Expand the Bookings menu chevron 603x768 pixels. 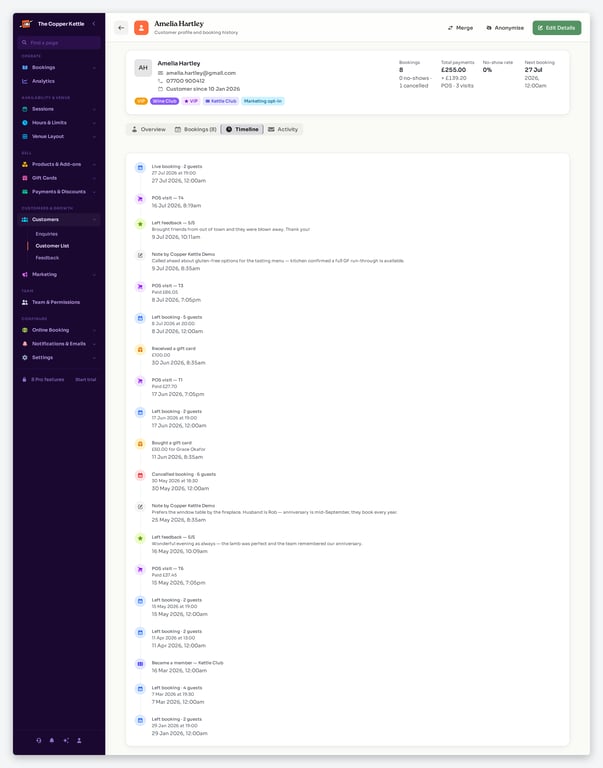[94, 68]
